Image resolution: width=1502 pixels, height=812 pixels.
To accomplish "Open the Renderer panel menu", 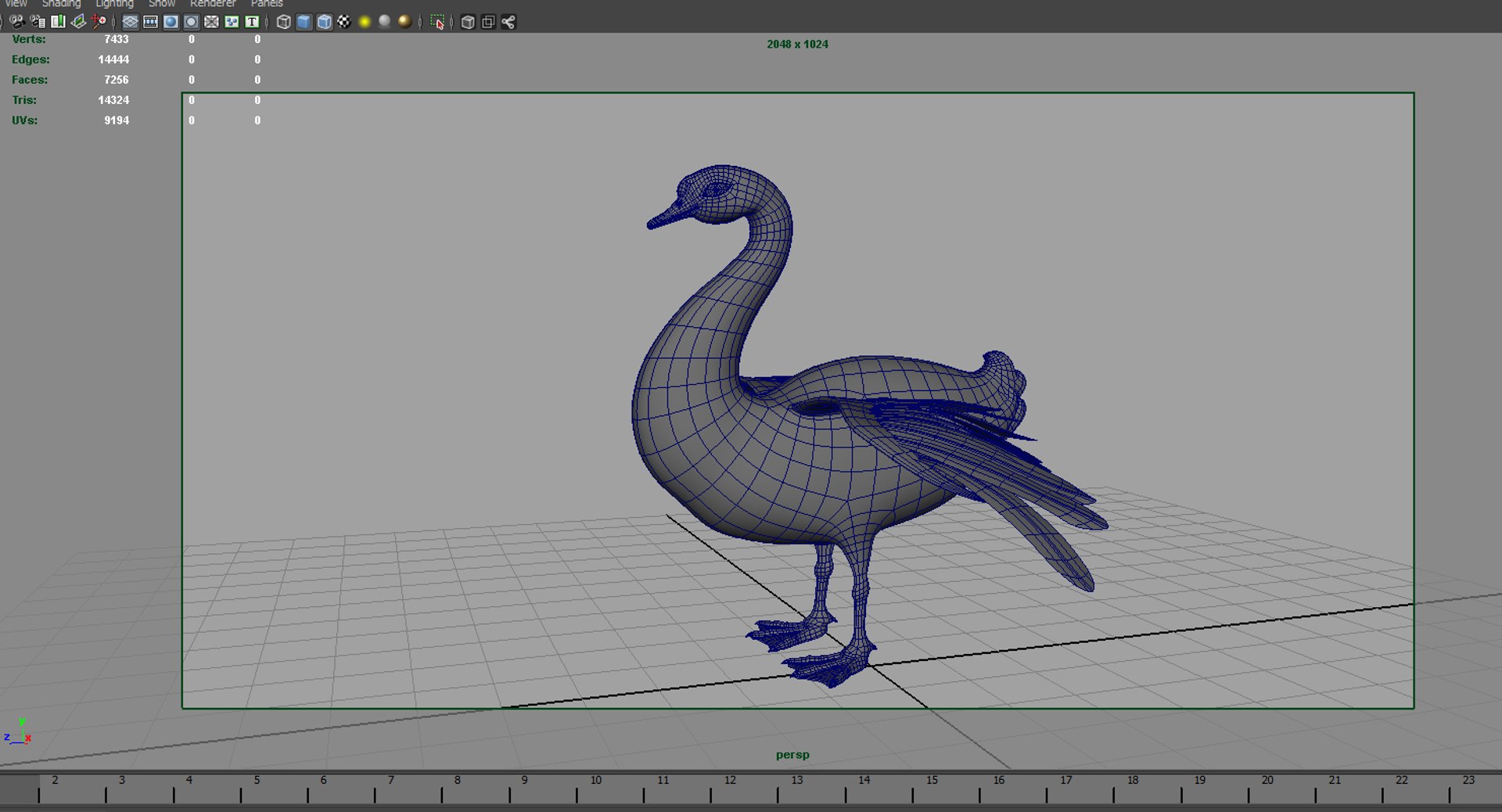I will 213,4.
